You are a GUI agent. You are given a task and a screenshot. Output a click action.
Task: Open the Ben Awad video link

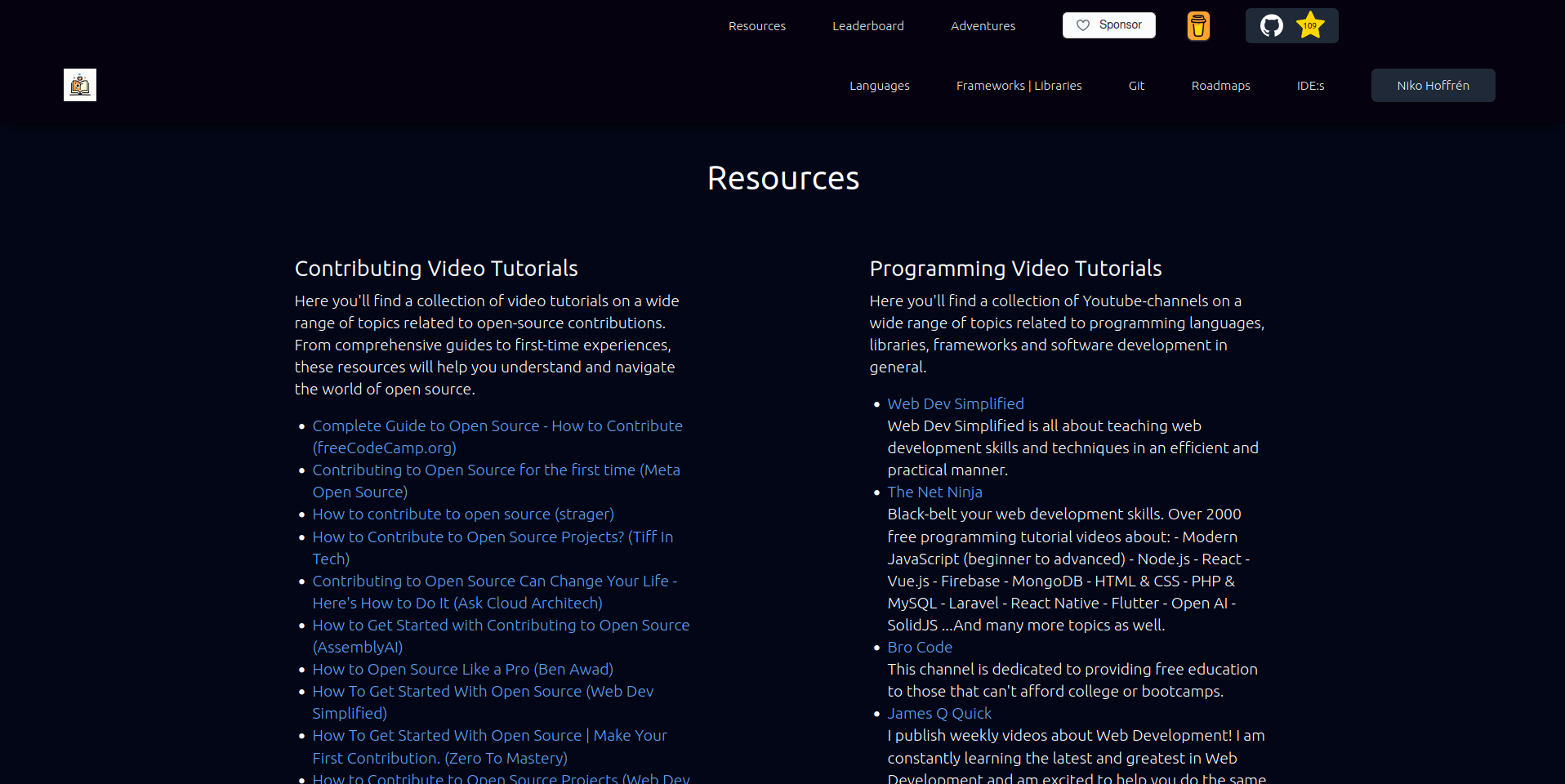(463, 670)
